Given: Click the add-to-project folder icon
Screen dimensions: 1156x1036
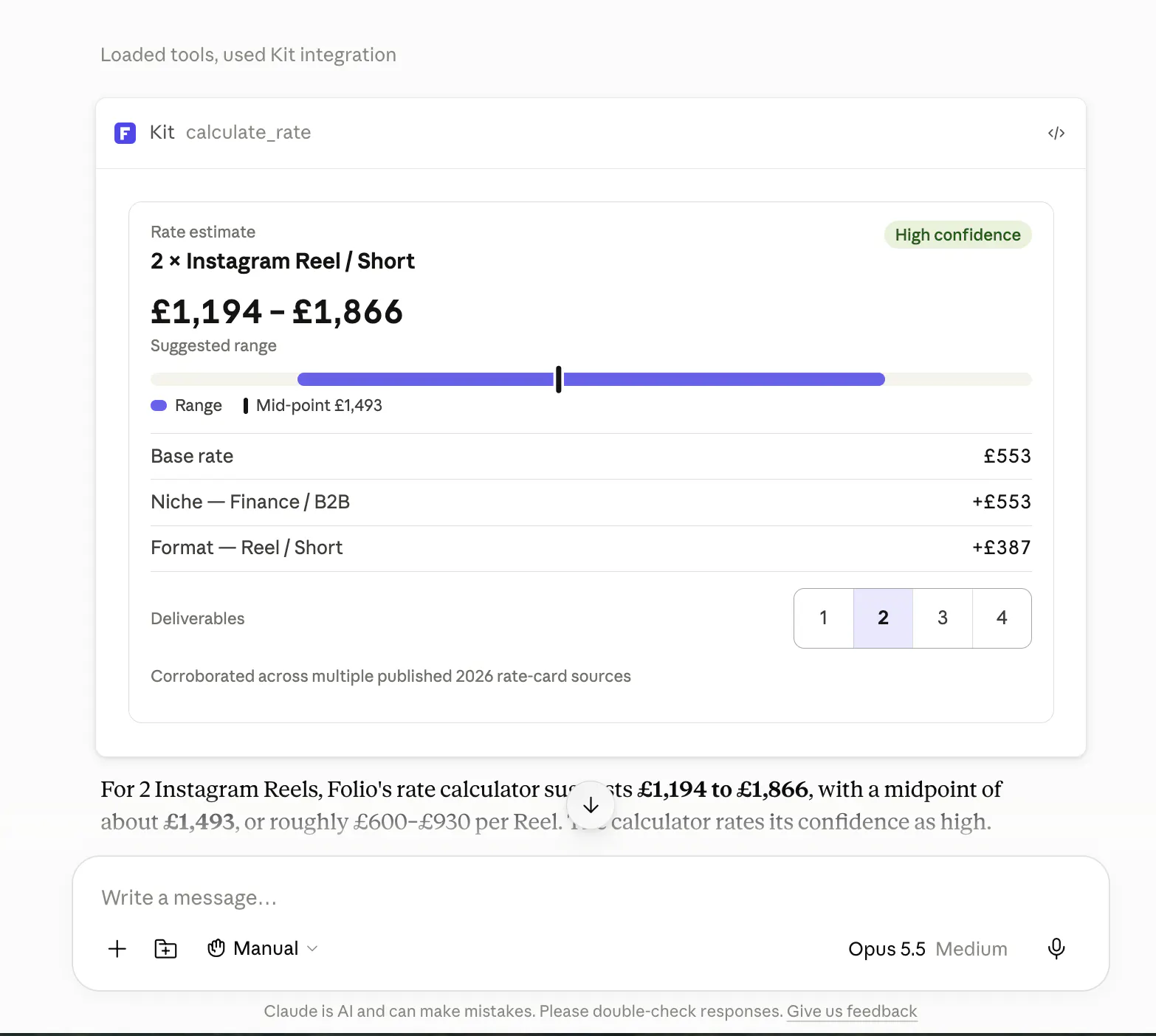Looking at the screenshot, I should pos(165,949).
